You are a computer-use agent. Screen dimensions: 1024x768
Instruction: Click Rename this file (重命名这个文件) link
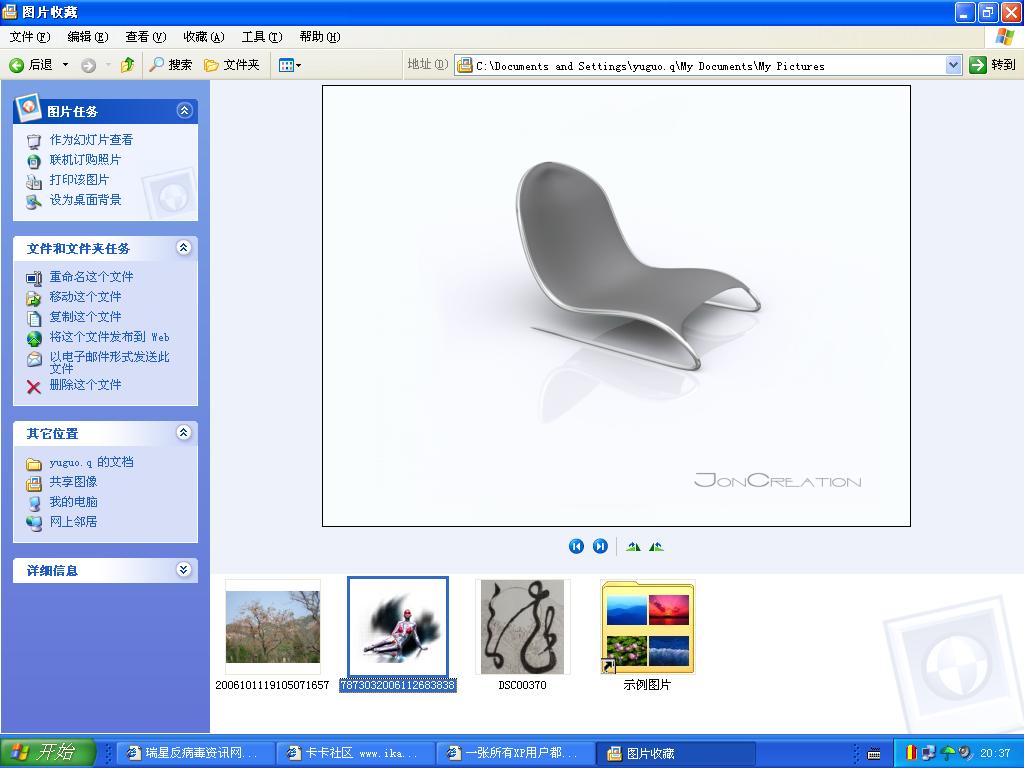click(x=91, y=277)
